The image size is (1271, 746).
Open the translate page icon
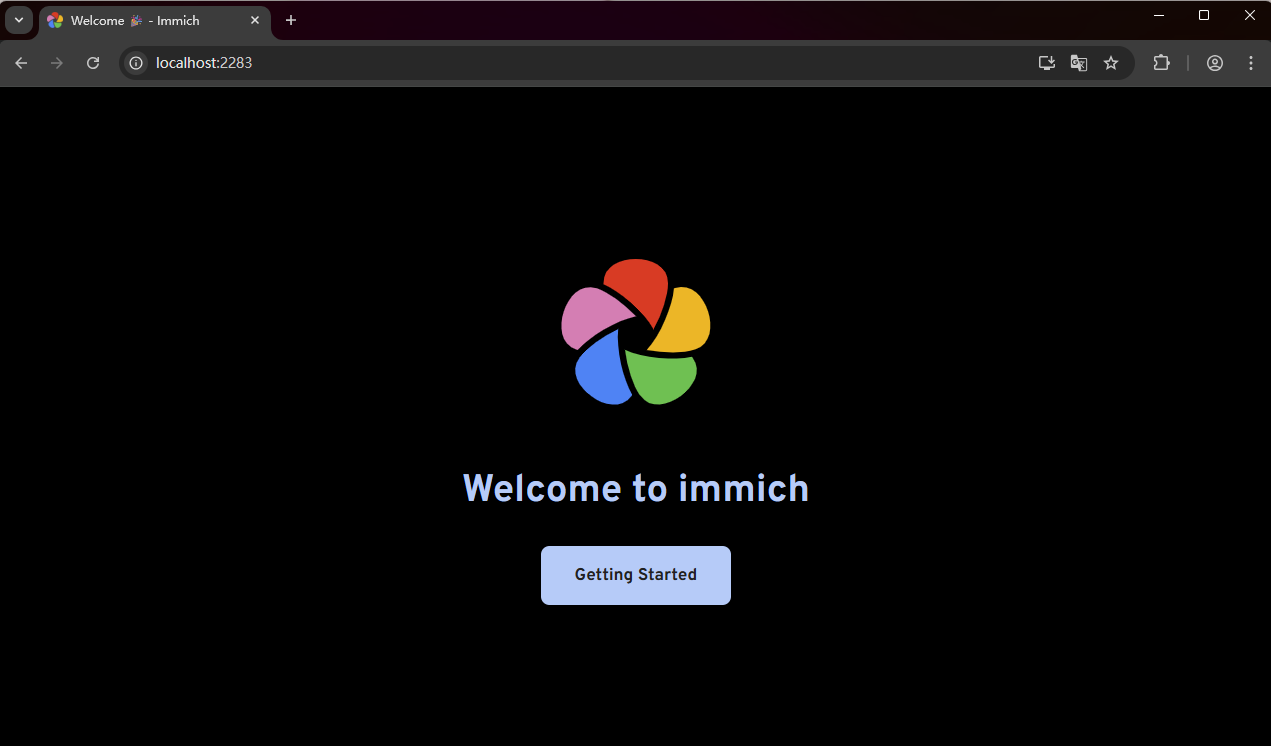1079,63
